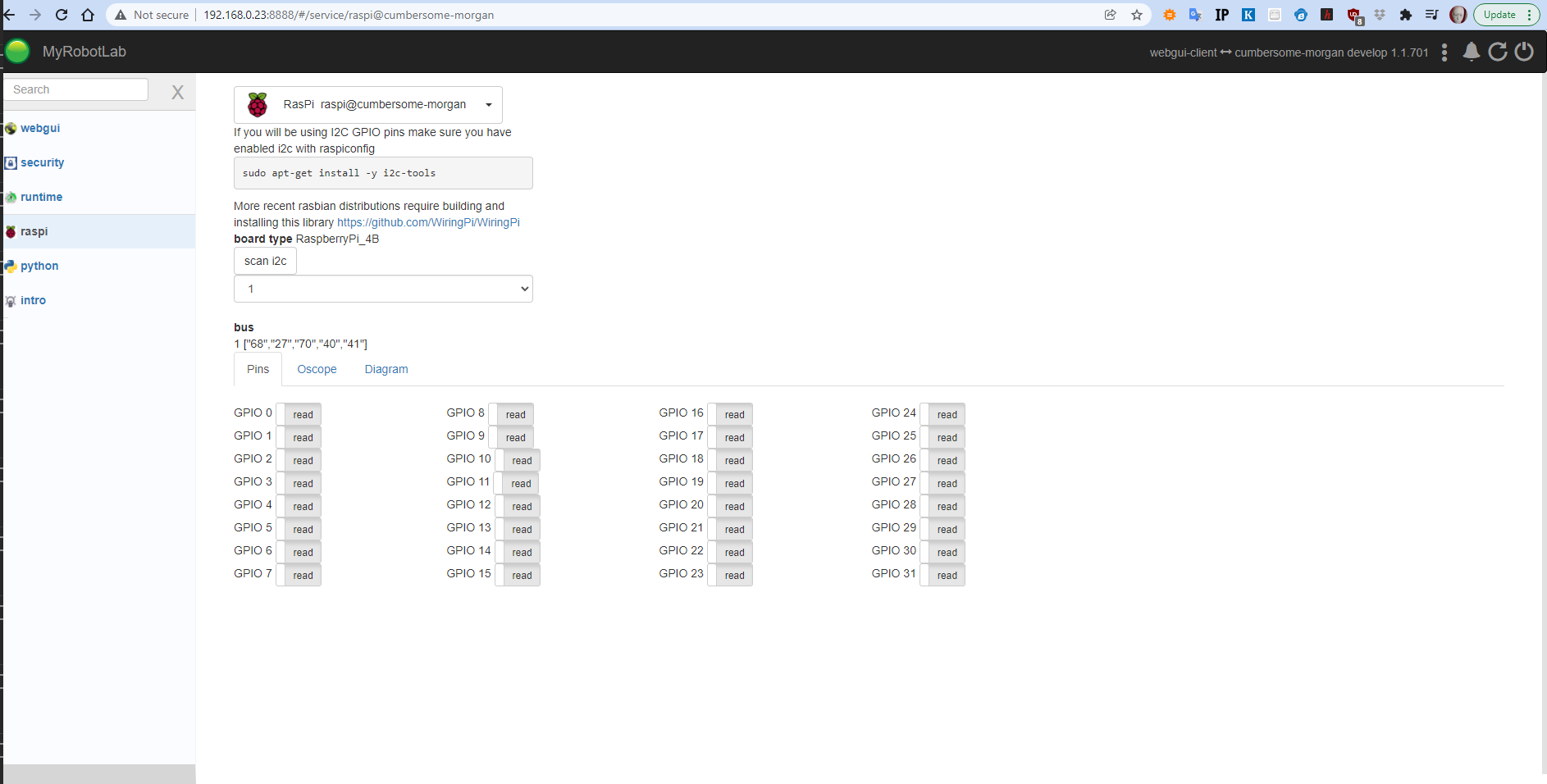
Task: Click the Search input field
Action: point(75,89)
